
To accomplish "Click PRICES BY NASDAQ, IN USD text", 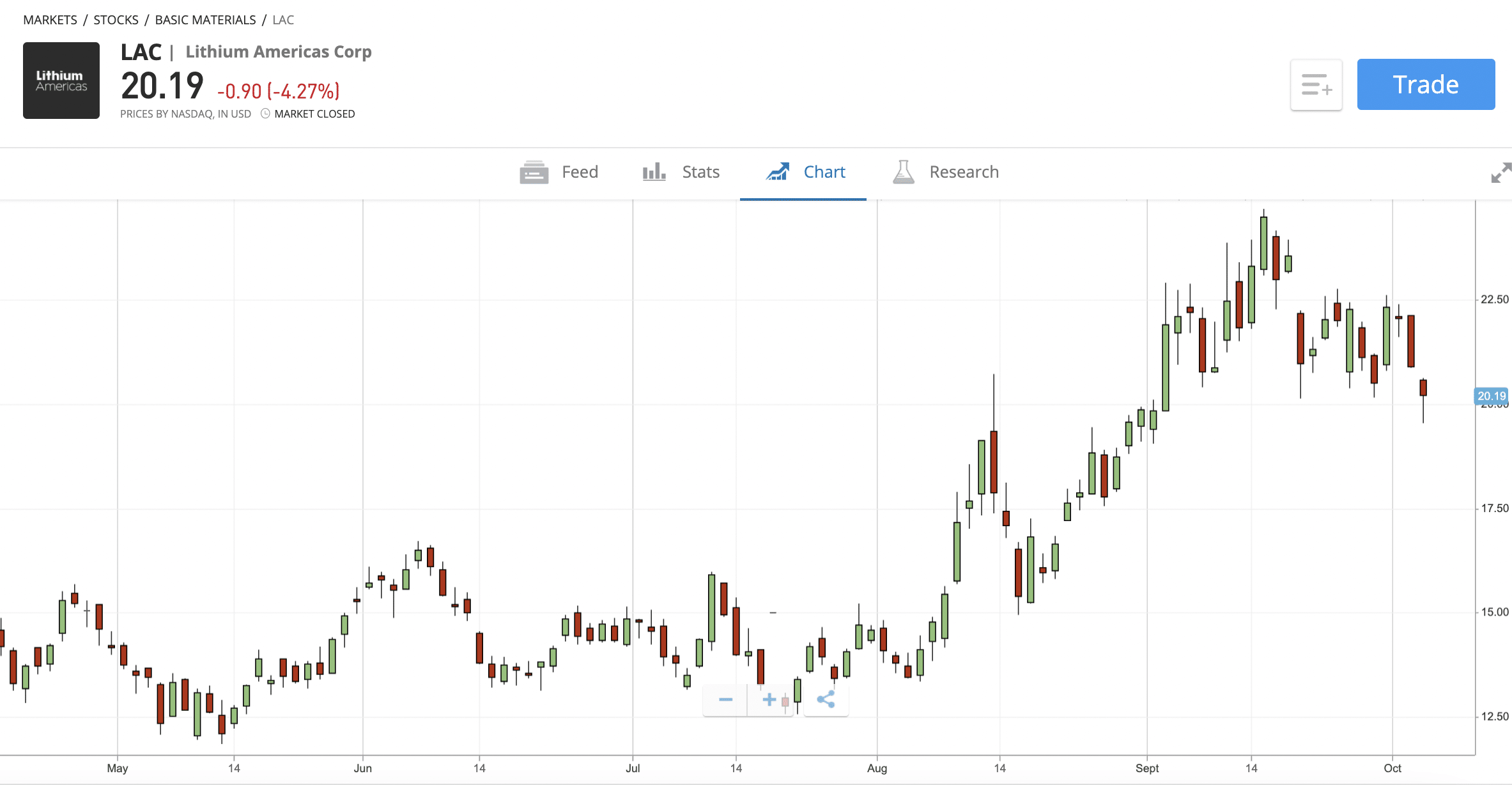I will (185, 114).
